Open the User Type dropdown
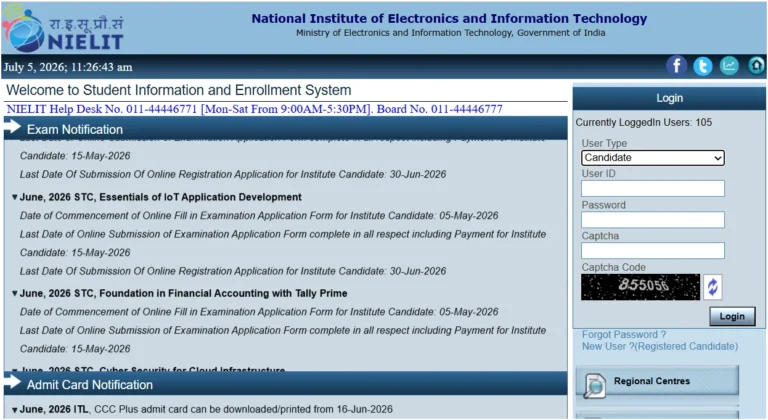This screenshot has height=420, width=768. click(653, 158)
